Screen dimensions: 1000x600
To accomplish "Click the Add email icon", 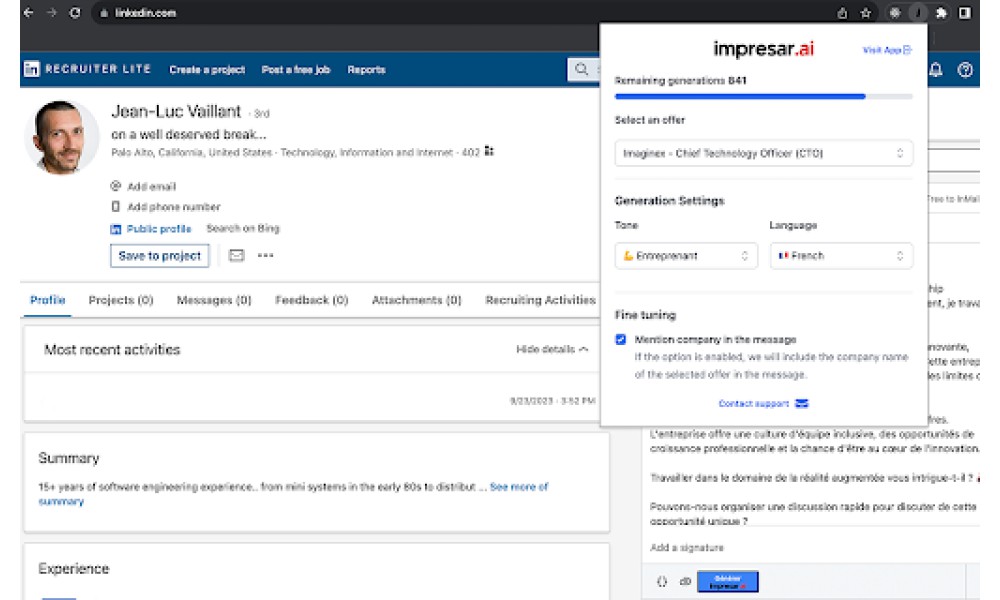I will pos(115,186).
